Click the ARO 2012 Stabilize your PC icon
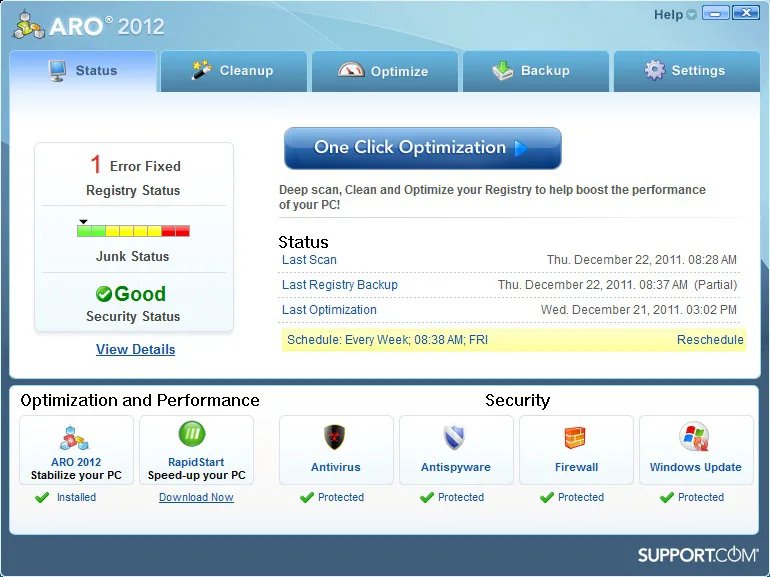The height and width of the screenshot is (577, 770). click(x=74, y=439)
